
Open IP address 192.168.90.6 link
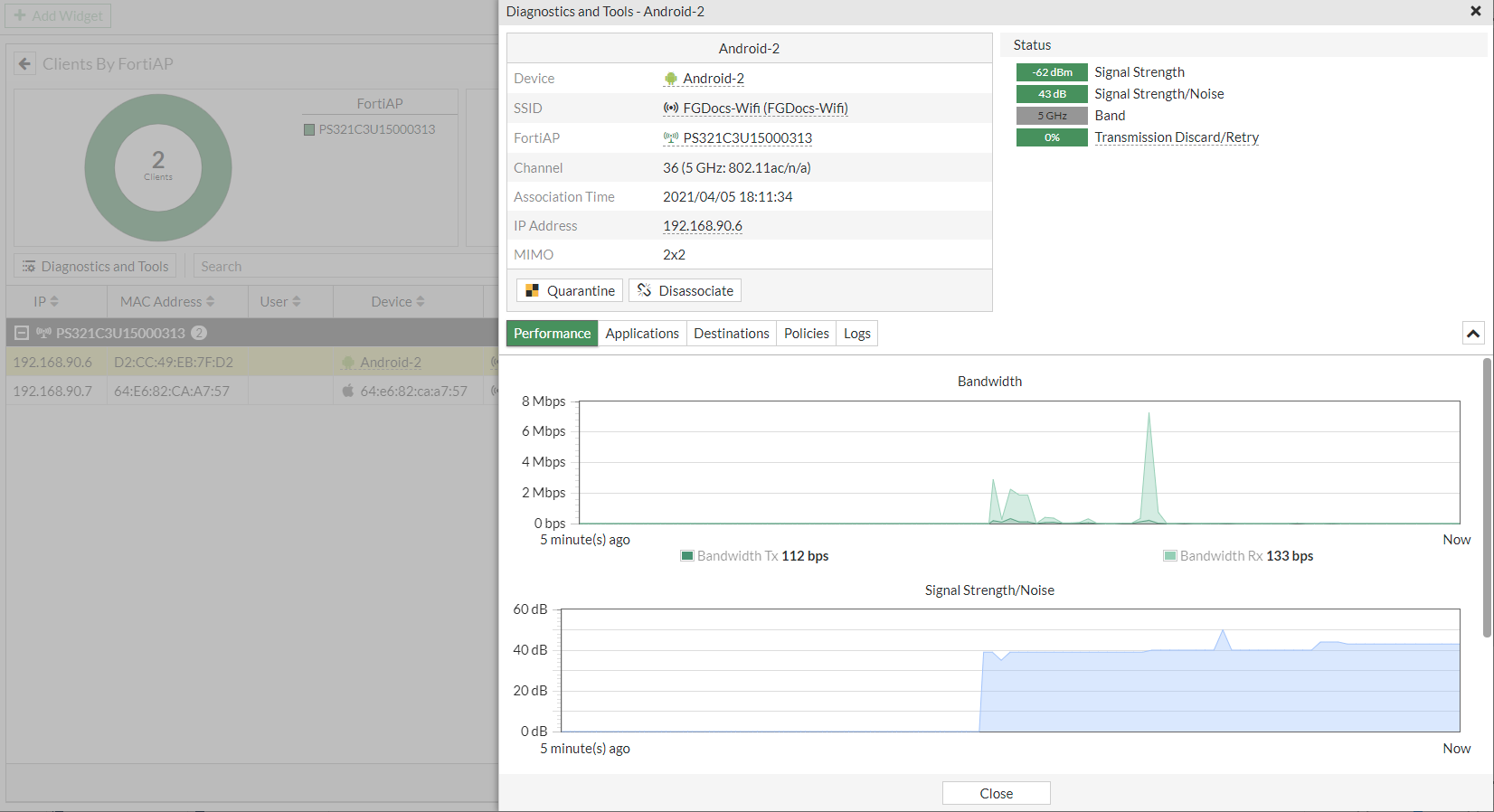[703, 226]
